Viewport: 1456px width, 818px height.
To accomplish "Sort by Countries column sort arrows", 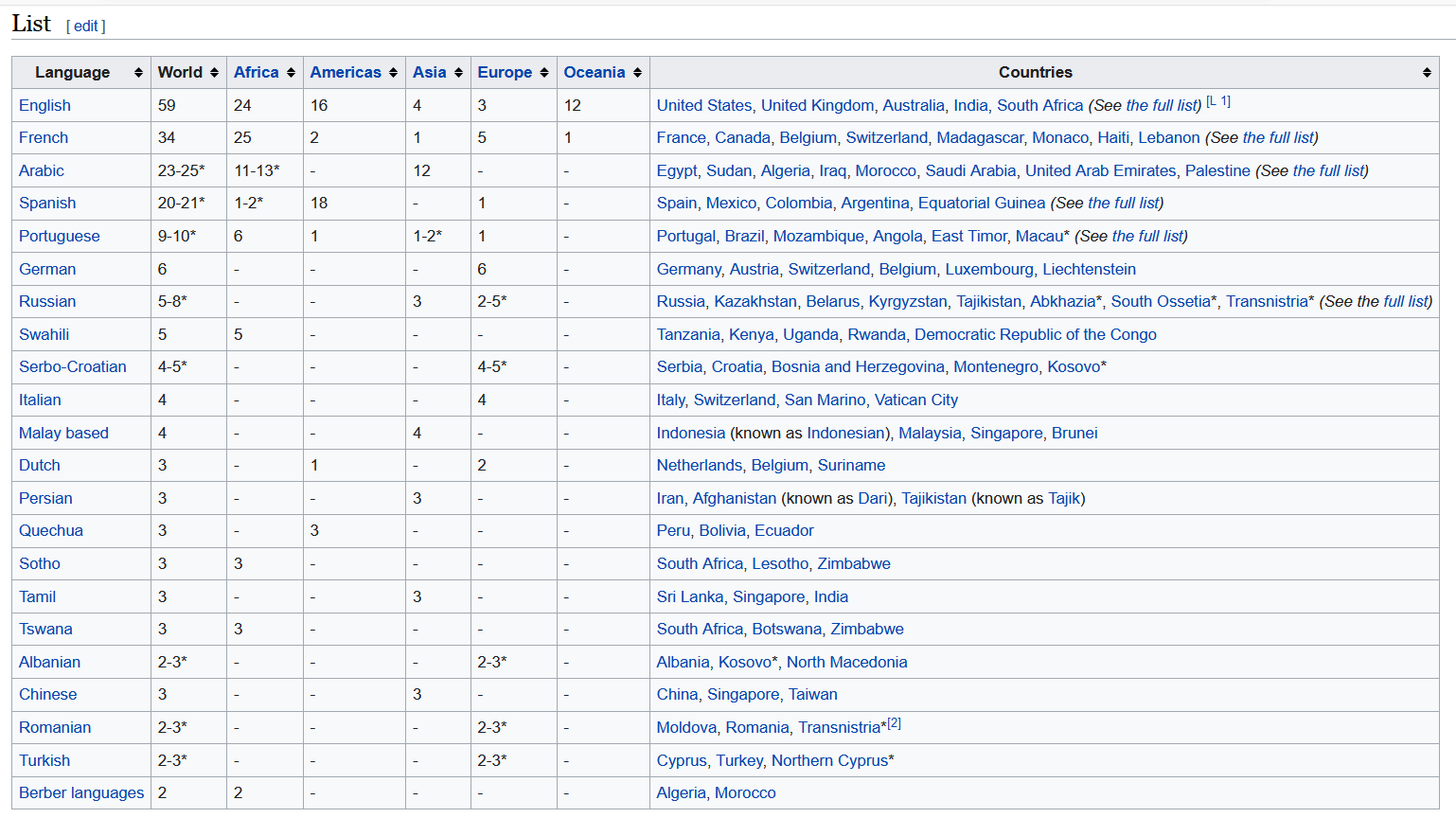I will coord(1427,73).
